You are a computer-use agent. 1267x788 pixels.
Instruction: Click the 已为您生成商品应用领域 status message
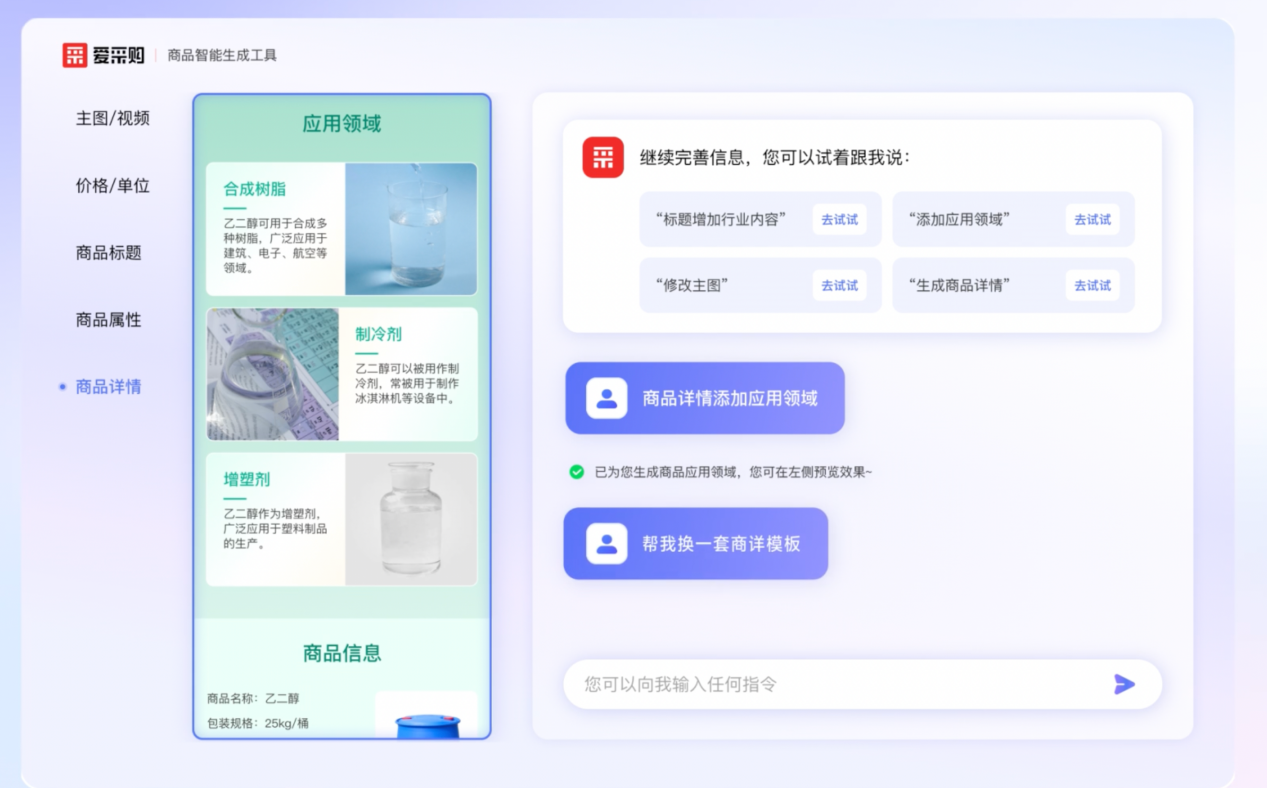click(x=733, y=472)
